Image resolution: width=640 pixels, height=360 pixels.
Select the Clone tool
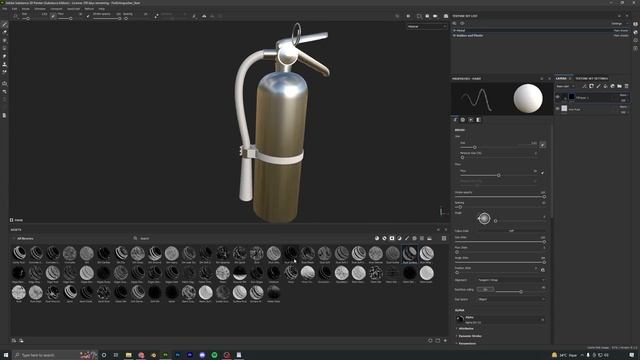pos(4,64)
